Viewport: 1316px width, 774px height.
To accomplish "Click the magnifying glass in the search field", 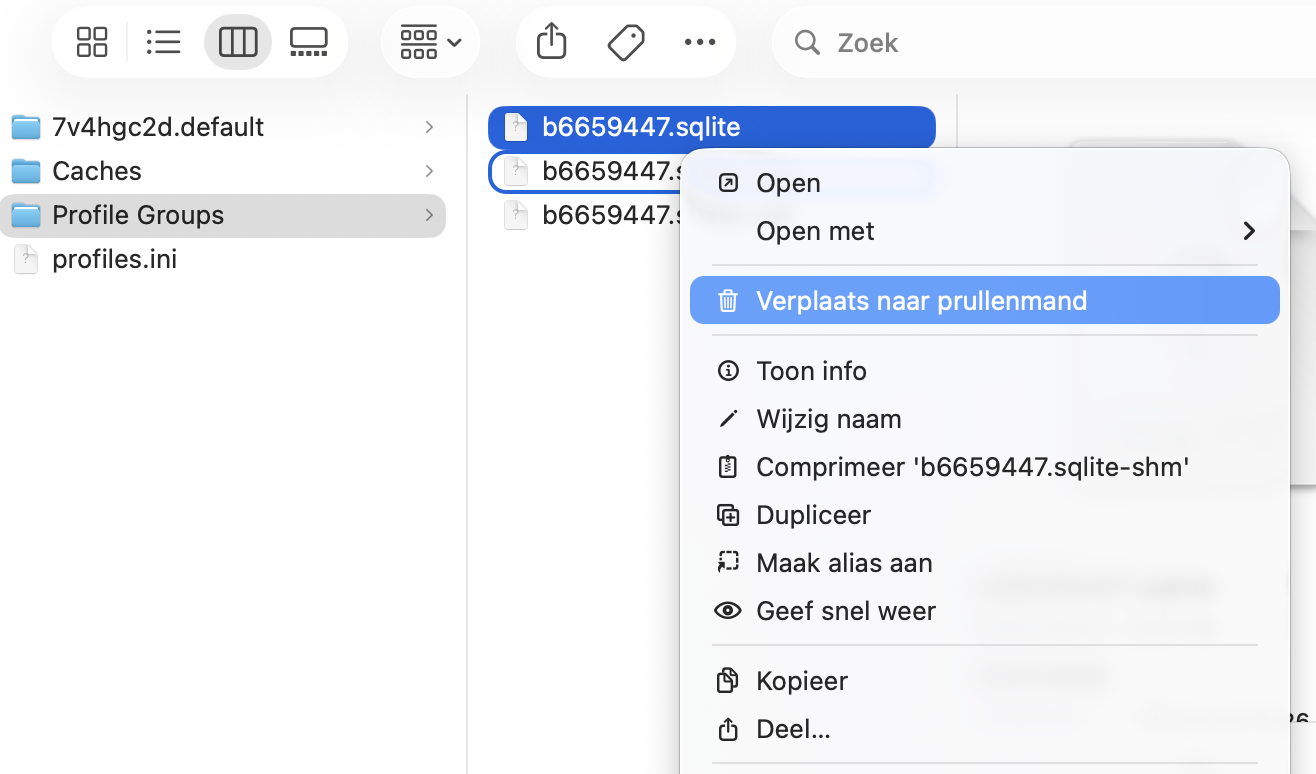I will (806, 42).
